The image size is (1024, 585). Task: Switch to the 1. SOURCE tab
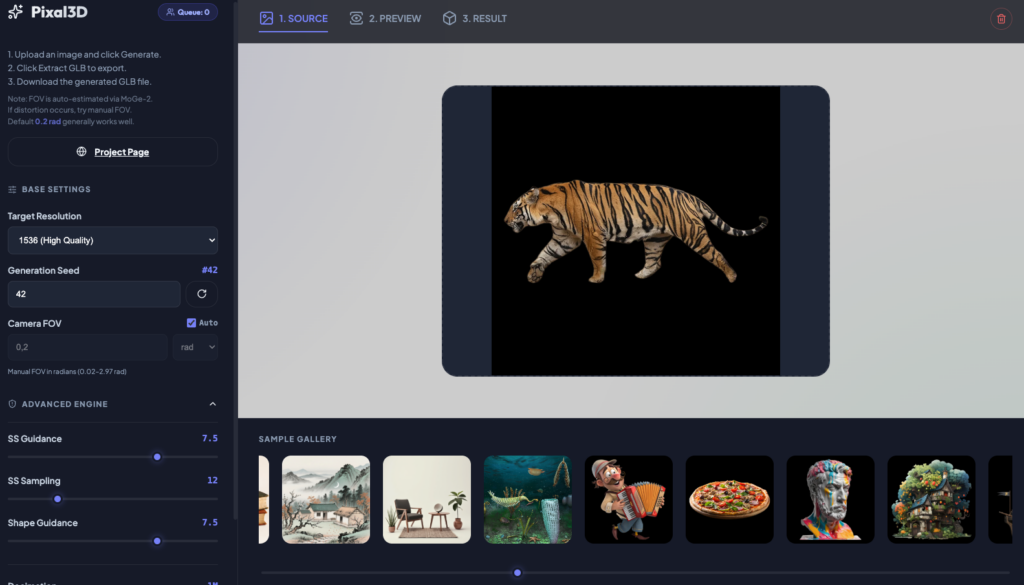click(293, 18)
